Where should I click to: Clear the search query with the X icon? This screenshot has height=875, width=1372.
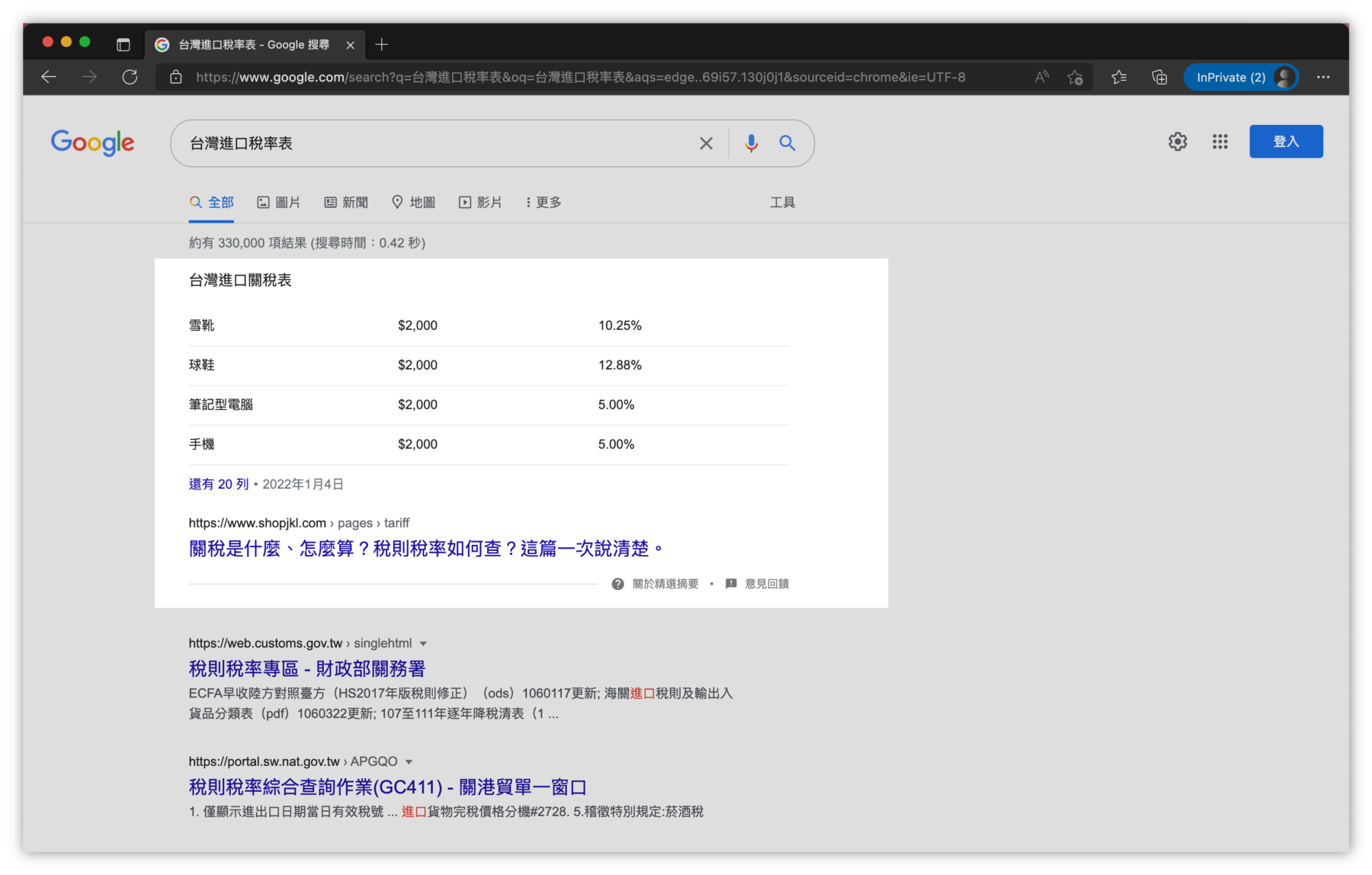point(706,143)
